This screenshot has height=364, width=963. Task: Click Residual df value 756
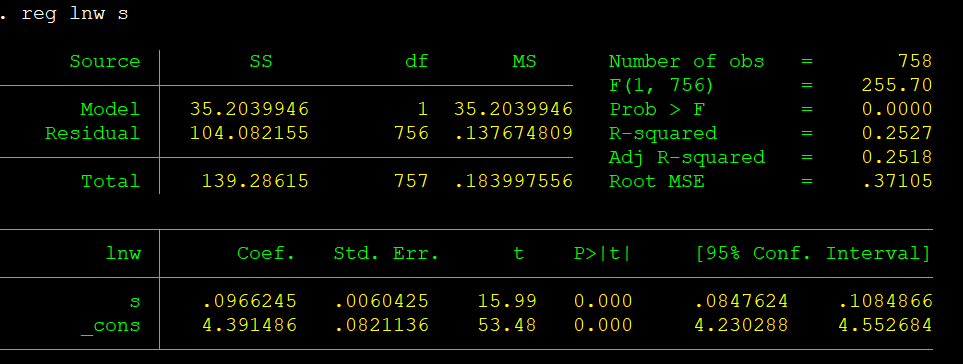tap(411, 133)
